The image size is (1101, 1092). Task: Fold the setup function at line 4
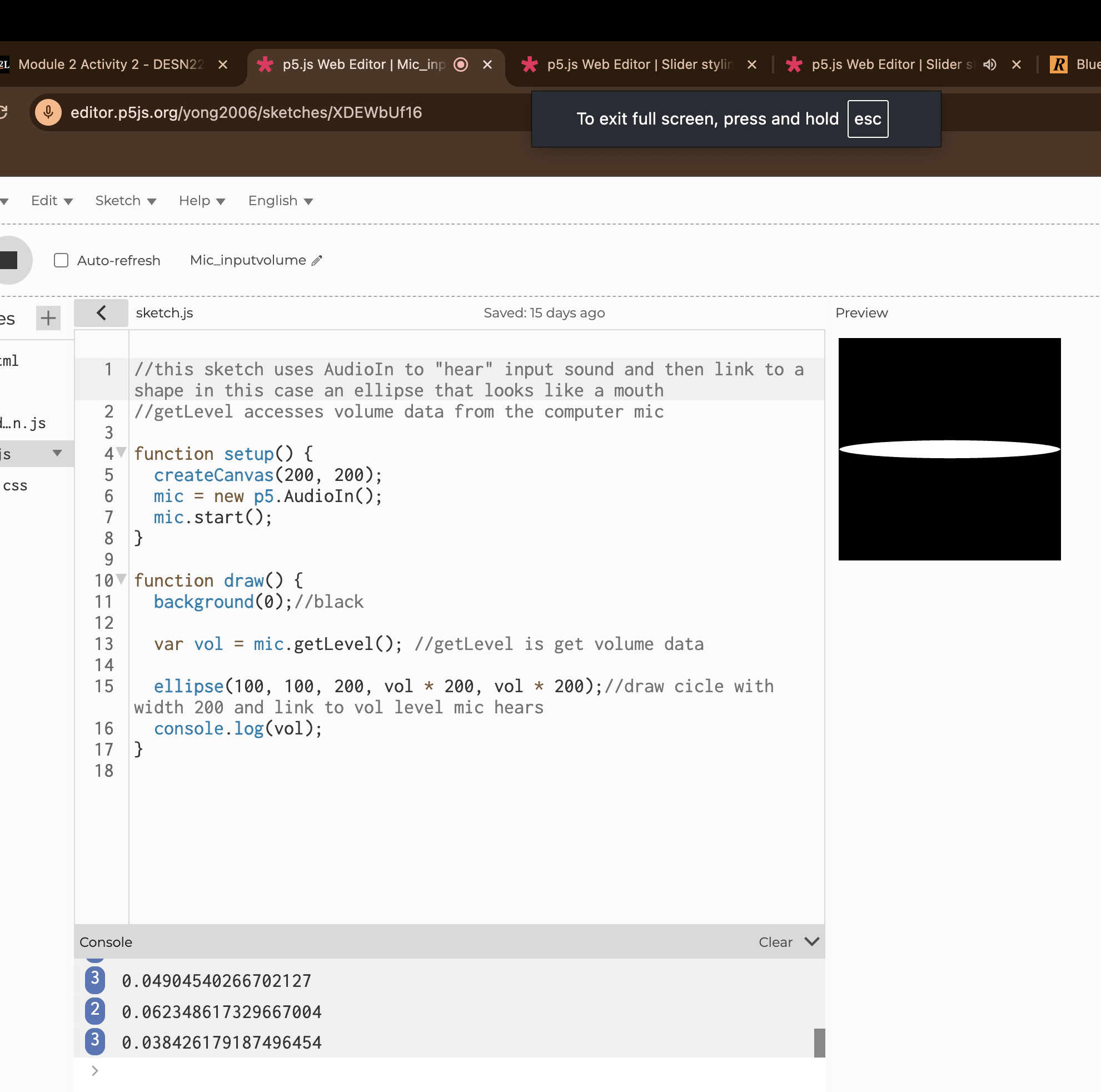[x=121, y=453]
